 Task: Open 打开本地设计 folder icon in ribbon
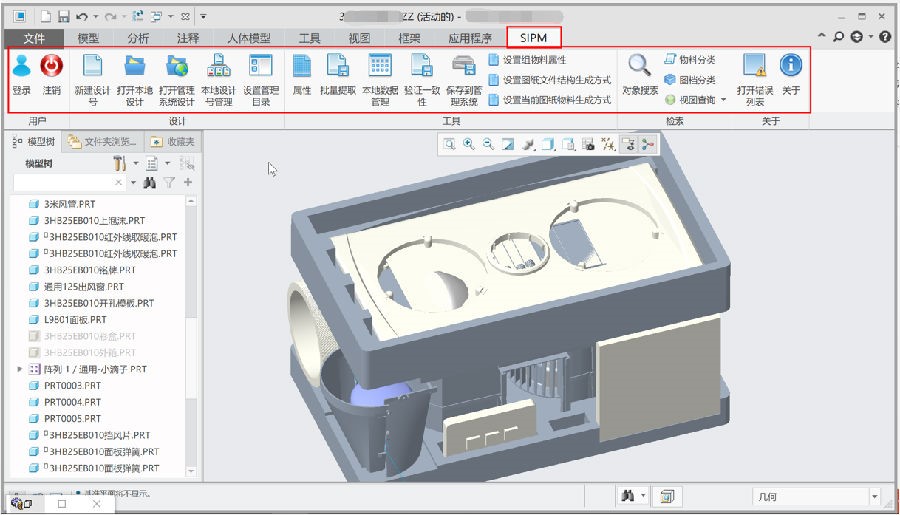(134, 67)
